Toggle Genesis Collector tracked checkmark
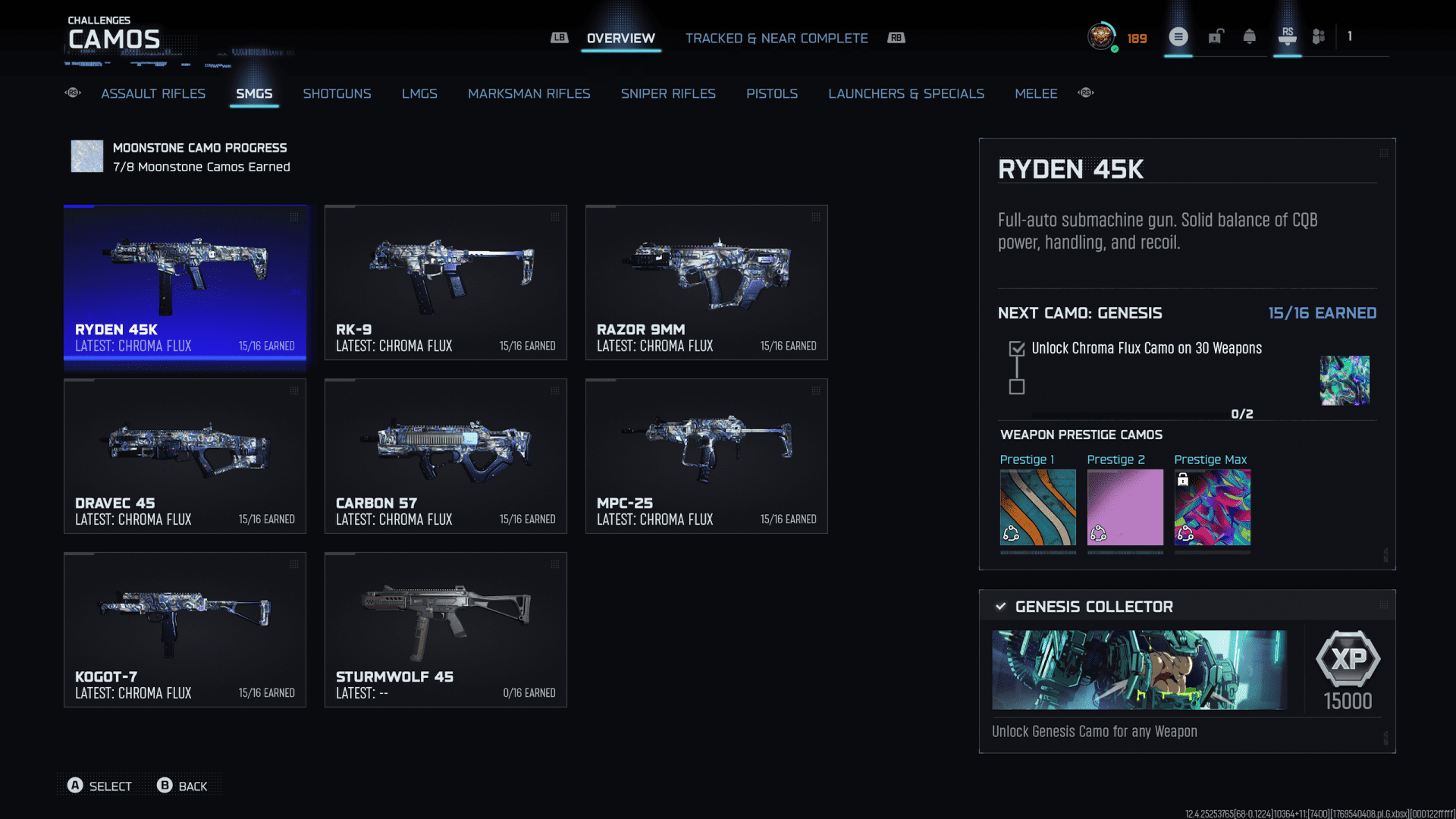The height and width of the screenshot is (819, 1456). coord(1001,607)
